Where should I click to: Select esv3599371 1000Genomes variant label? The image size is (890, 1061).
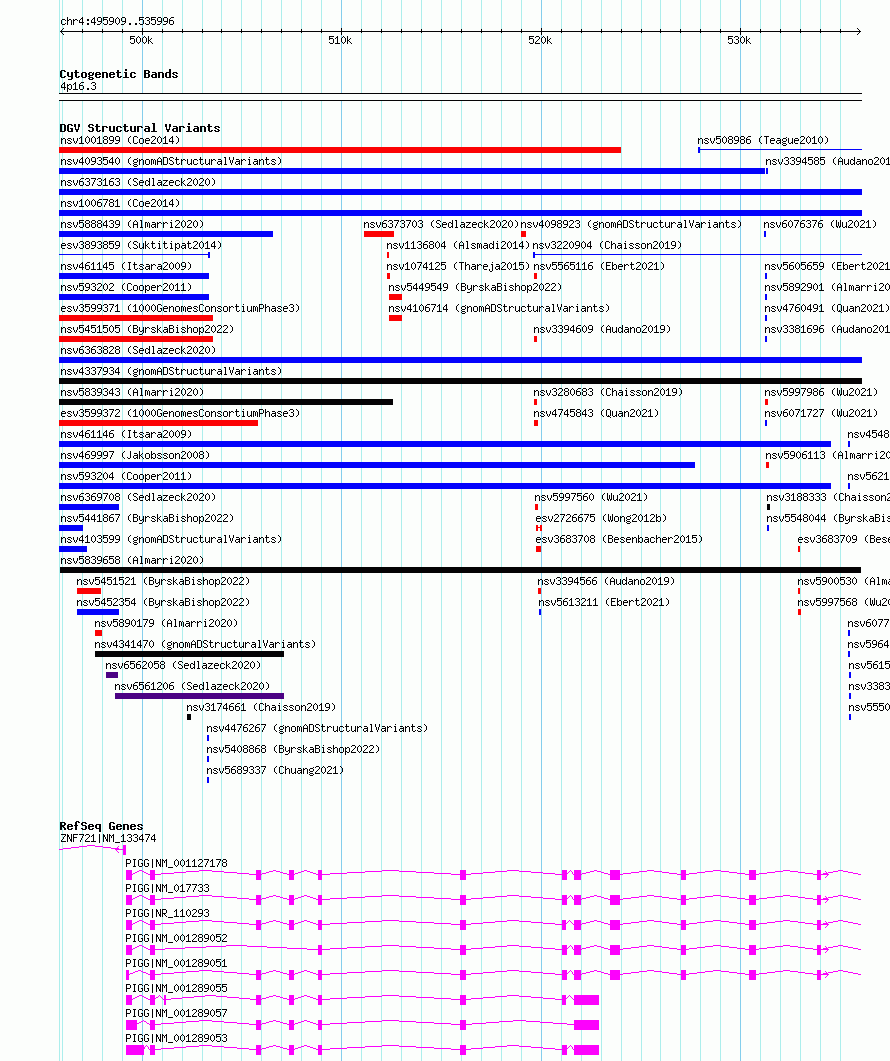coord(180,308)
